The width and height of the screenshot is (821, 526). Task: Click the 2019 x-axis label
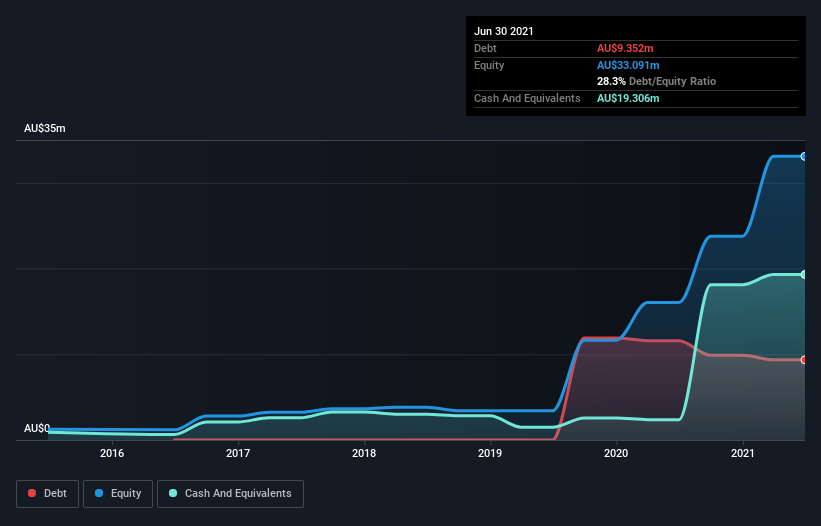(490, 453)
